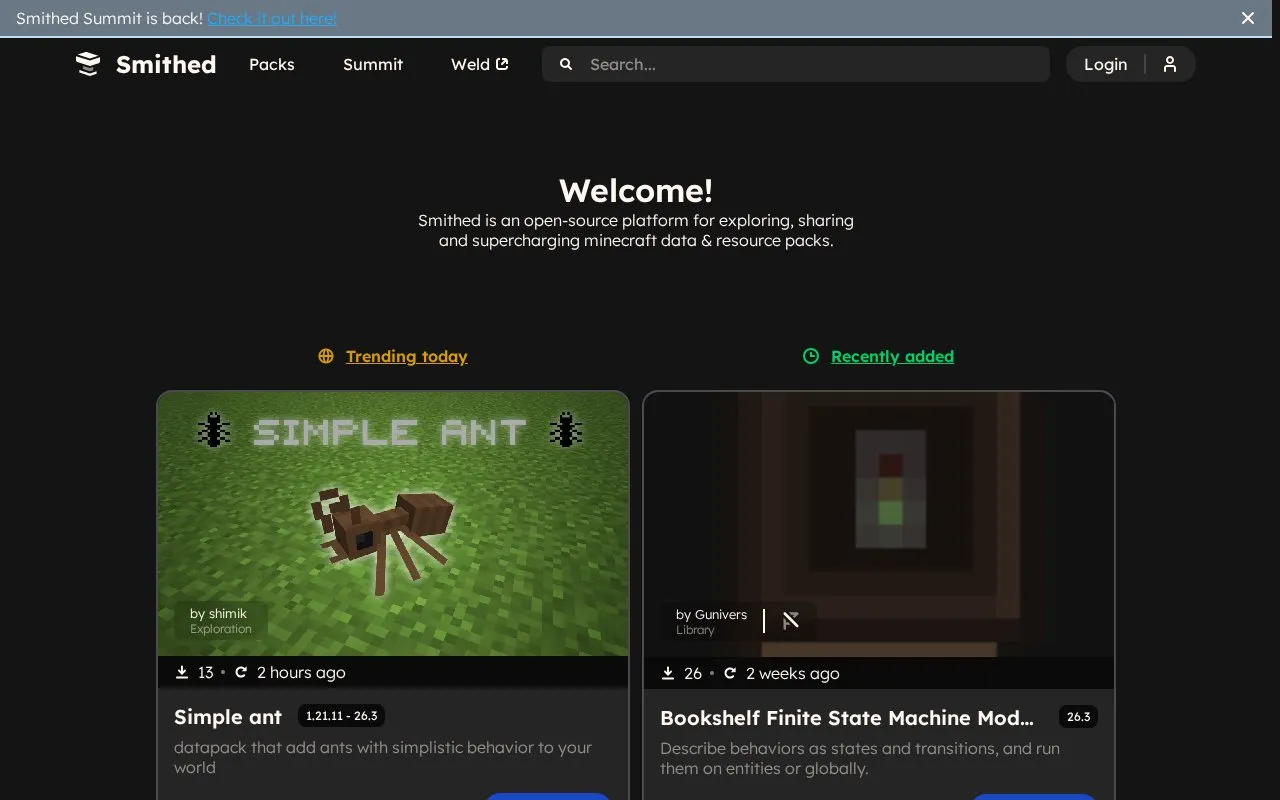
Task: Follow the Check it out here! link
Action: (x=272, y=18)
